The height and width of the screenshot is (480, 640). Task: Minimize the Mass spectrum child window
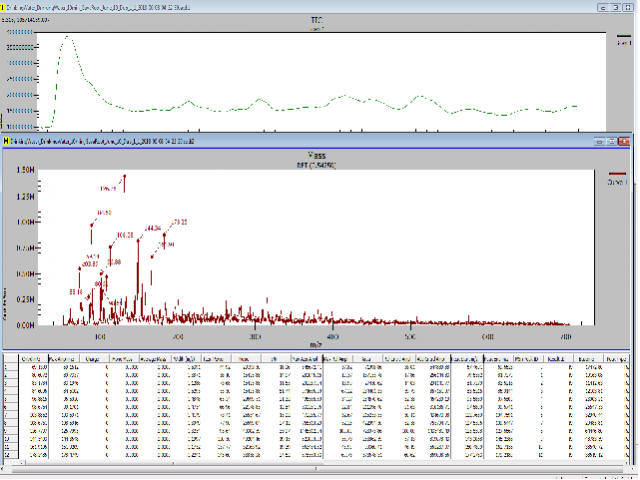(599, 141)
